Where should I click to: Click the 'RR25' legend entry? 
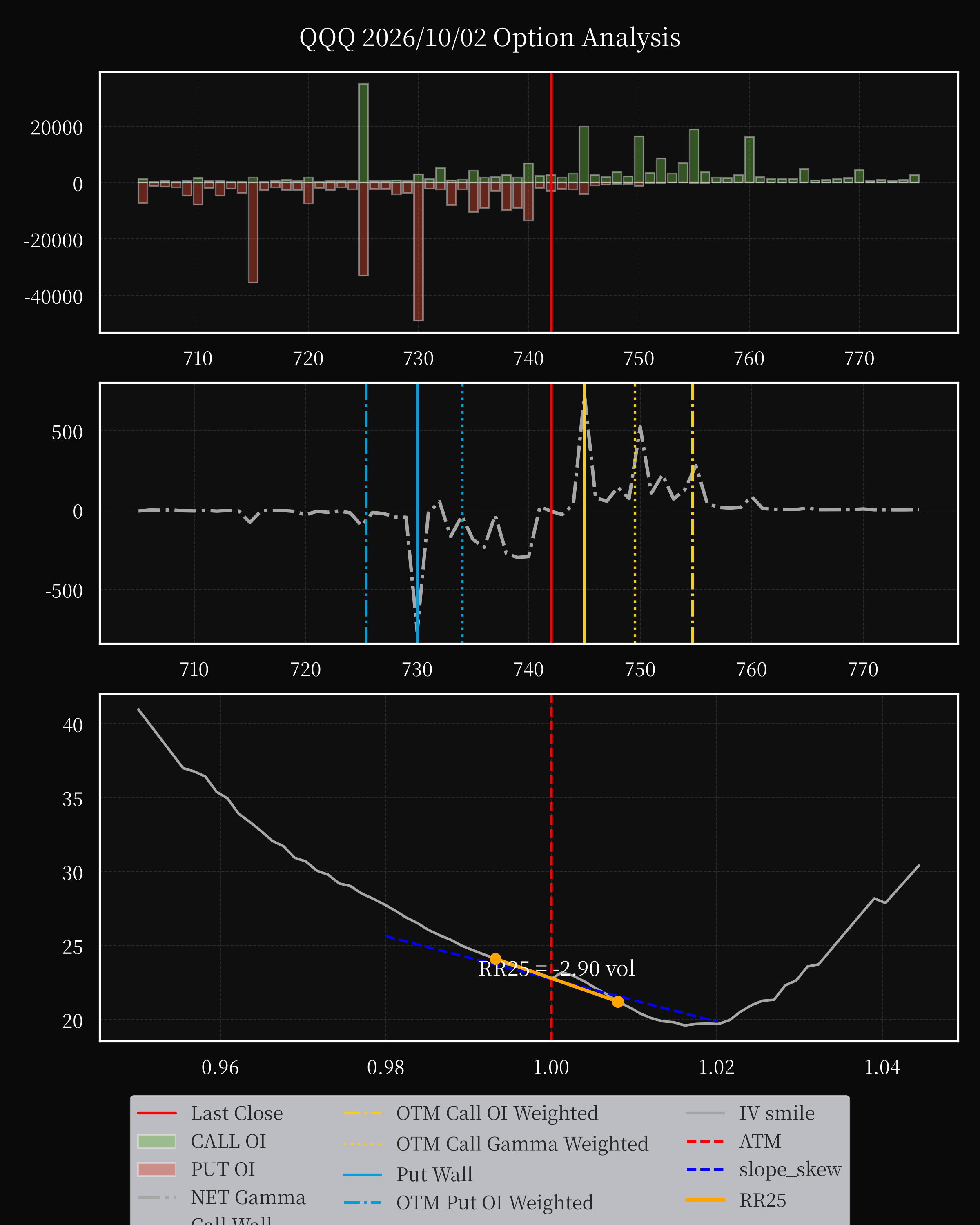[736, 1200]
